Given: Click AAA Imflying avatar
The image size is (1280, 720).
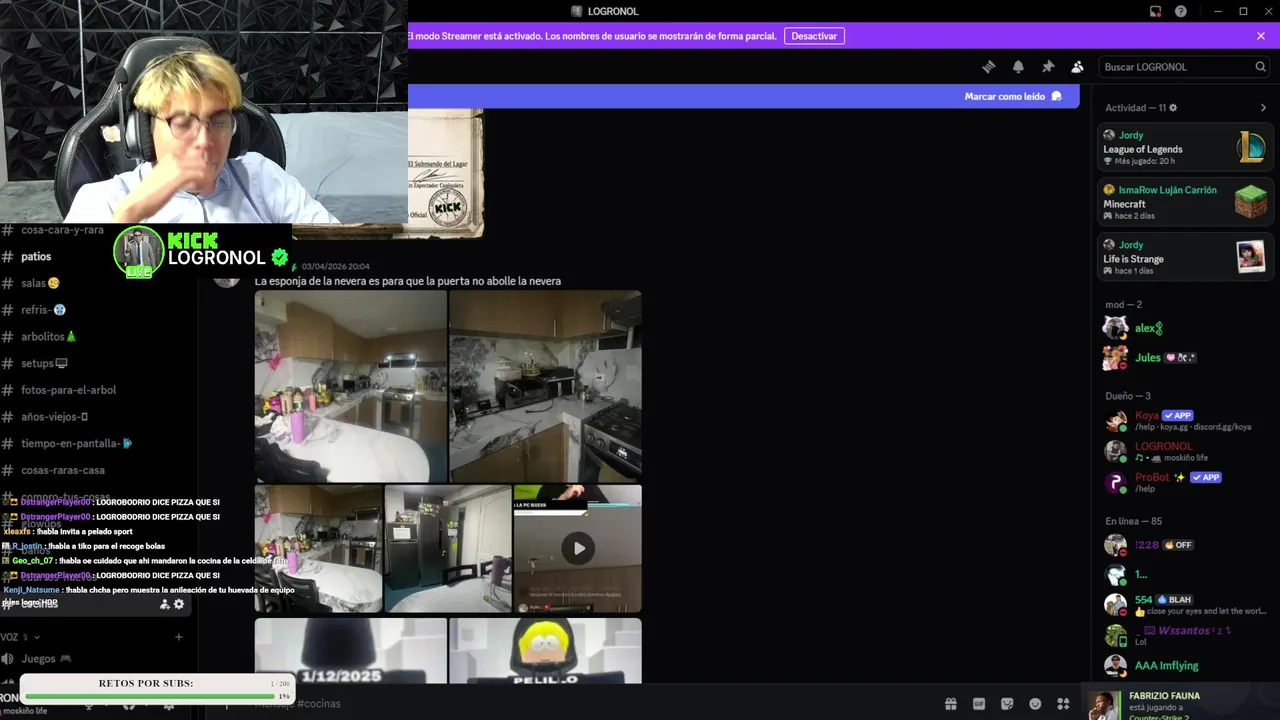Looking at the screenshot, I should pos(1115,665).
